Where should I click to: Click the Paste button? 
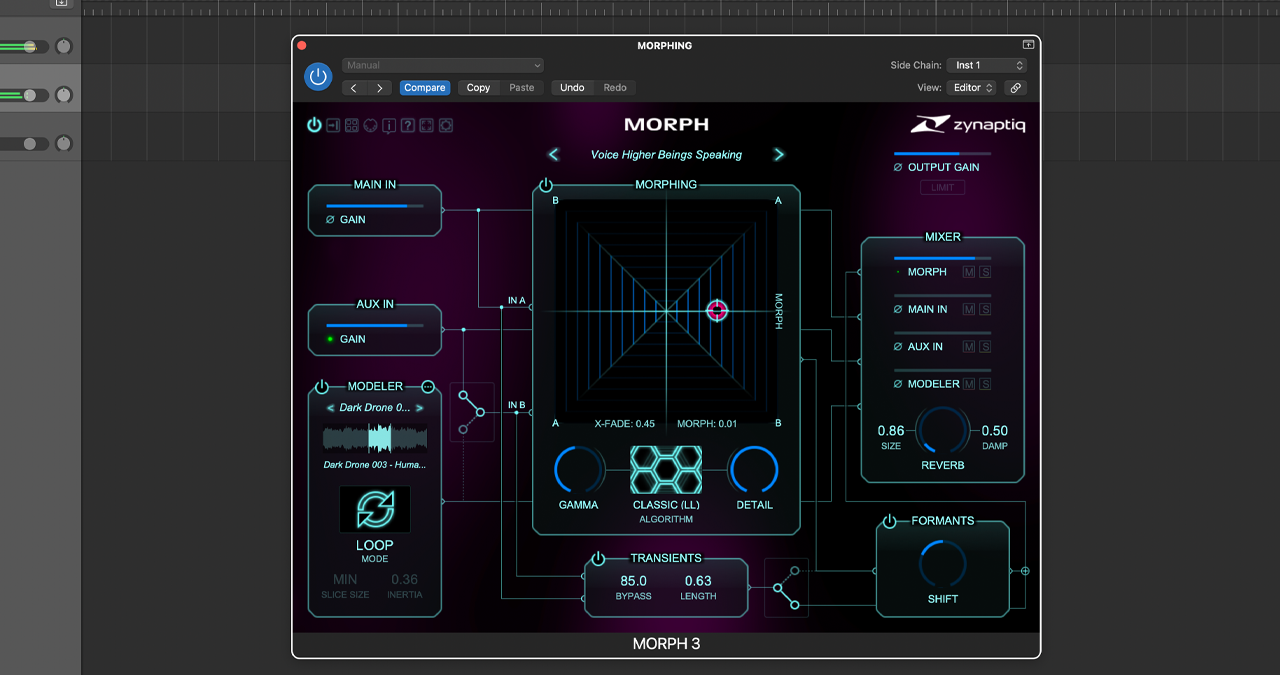tap(521, 88)
